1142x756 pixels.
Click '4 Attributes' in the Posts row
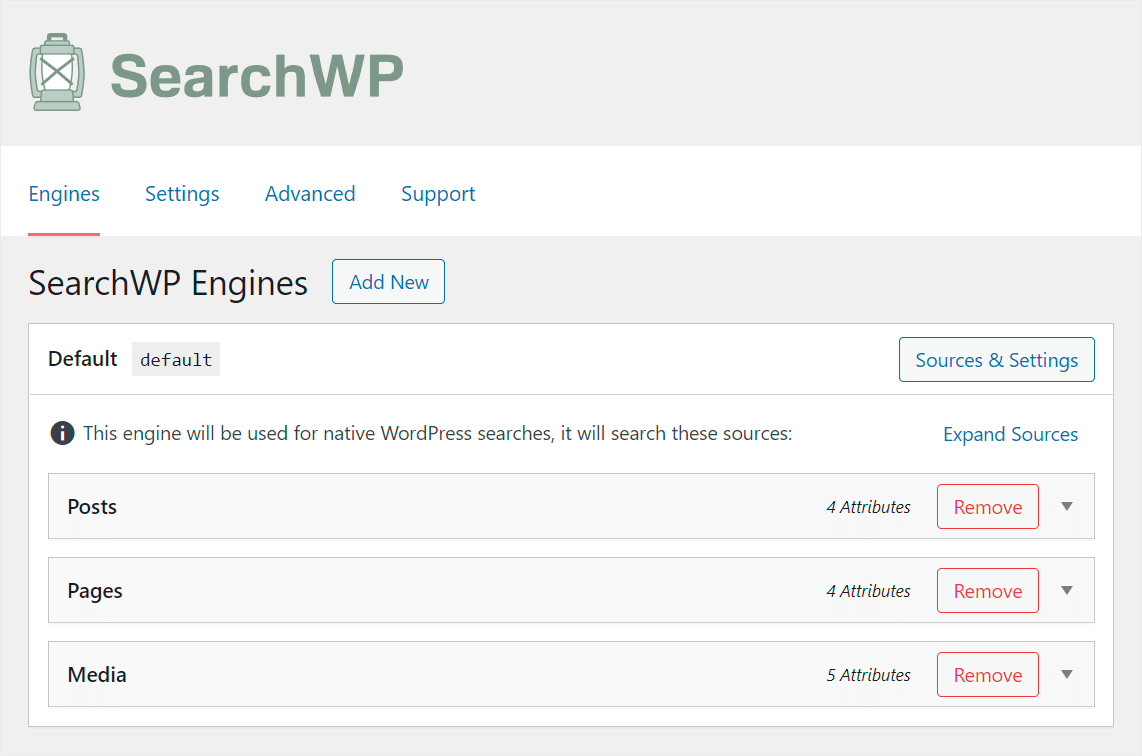click(x=868, y=507)
